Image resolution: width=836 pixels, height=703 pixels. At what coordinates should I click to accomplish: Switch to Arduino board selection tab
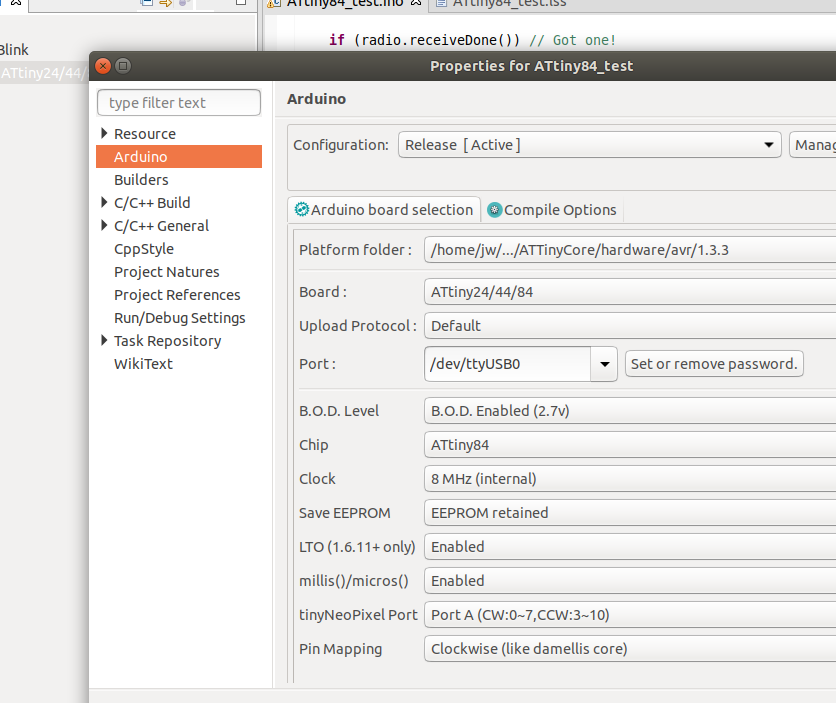tap(384, 209)
